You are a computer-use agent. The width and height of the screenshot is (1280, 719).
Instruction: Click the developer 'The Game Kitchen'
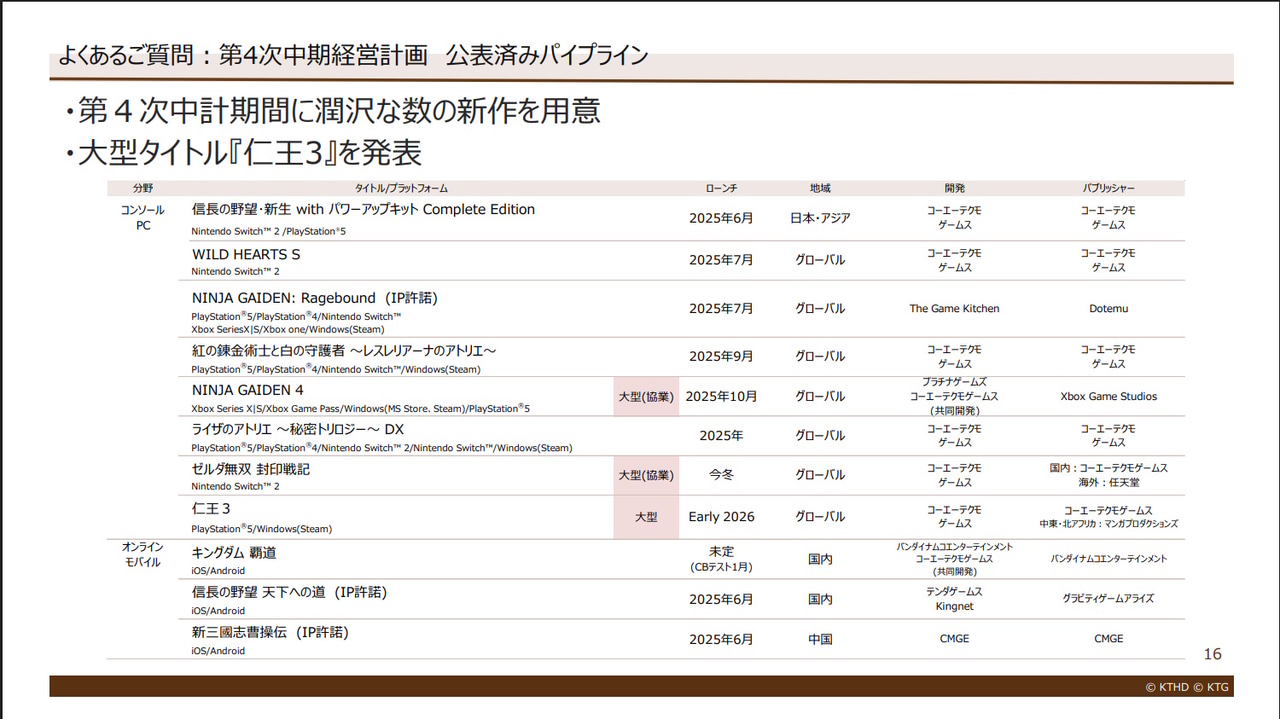(x=954, y=309)
